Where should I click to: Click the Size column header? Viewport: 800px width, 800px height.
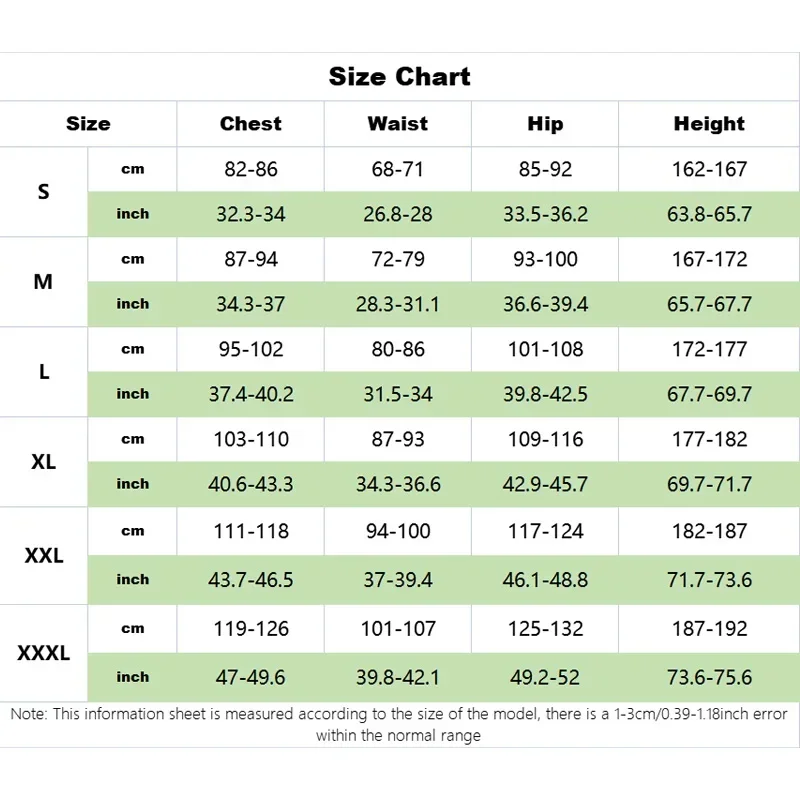click(x=88, y=124)
